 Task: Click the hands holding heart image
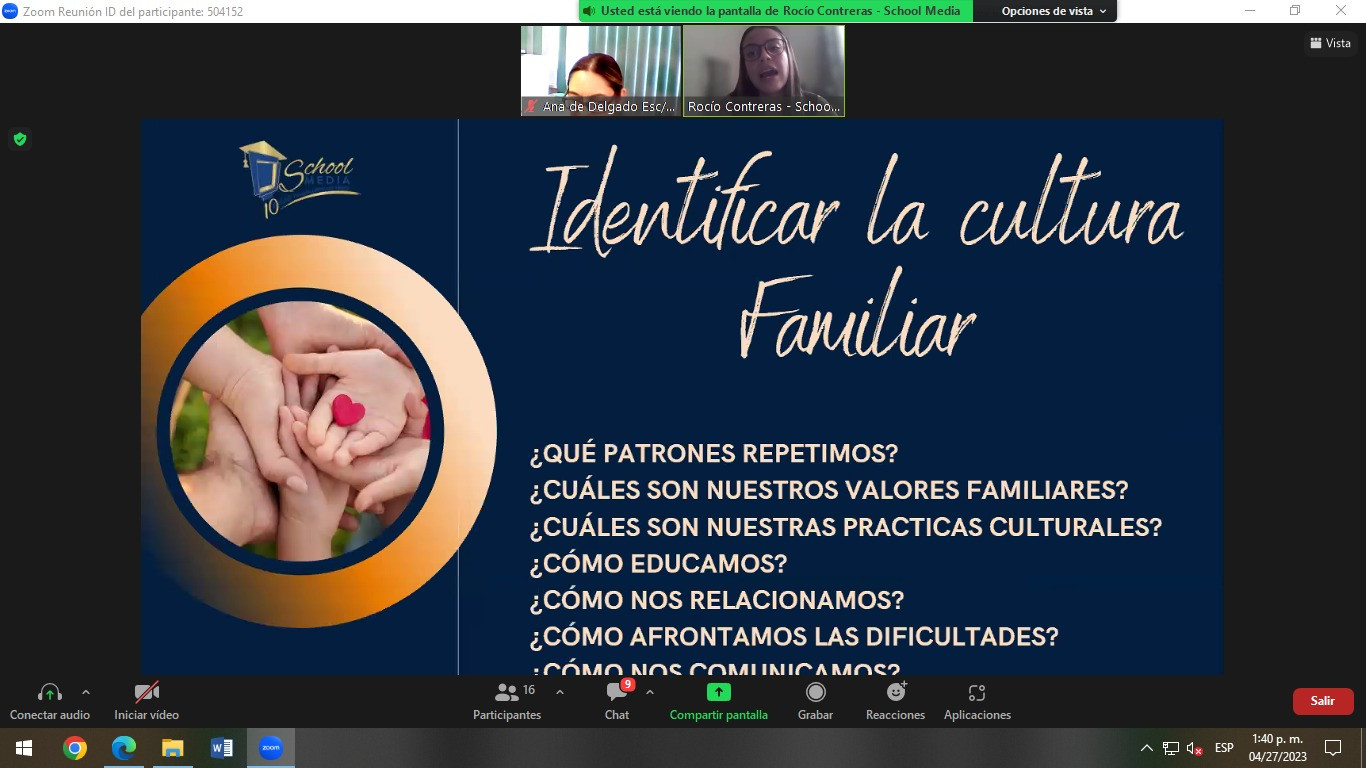point(300,431)
